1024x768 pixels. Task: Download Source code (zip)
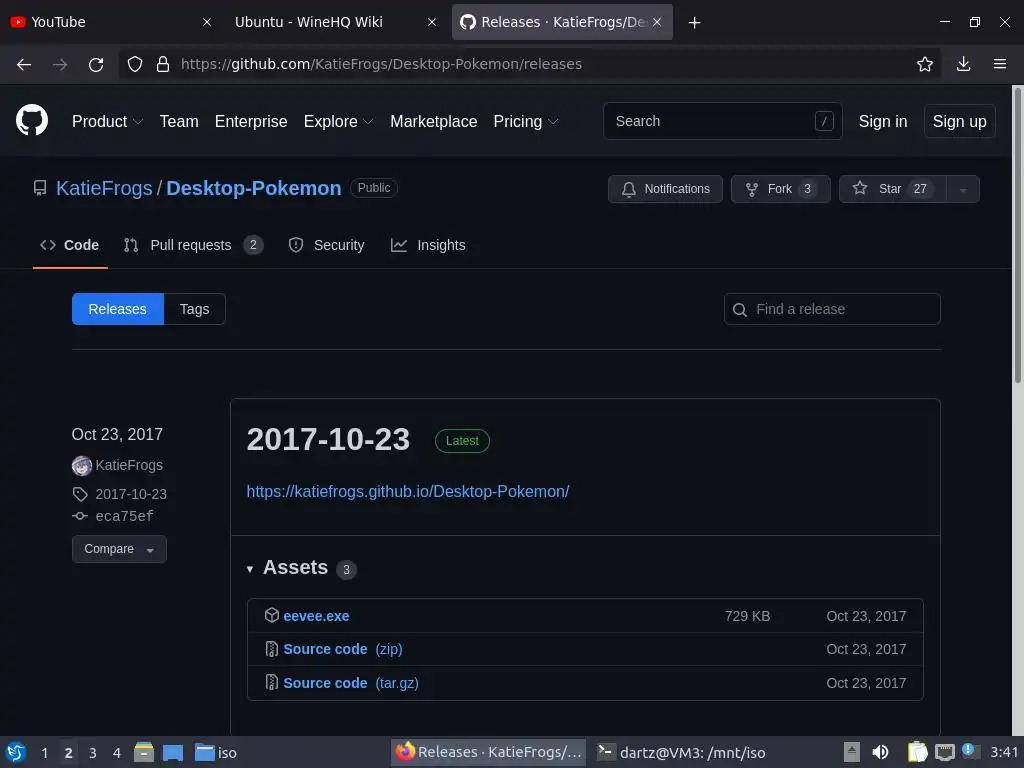pos(343,649)
